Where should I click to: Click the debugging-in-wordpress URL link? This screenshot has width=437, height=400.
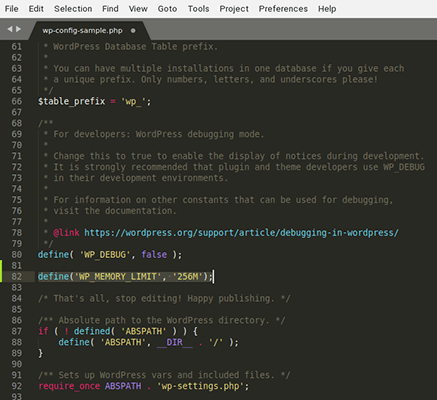pyautogui.click(x=241, y=233)
